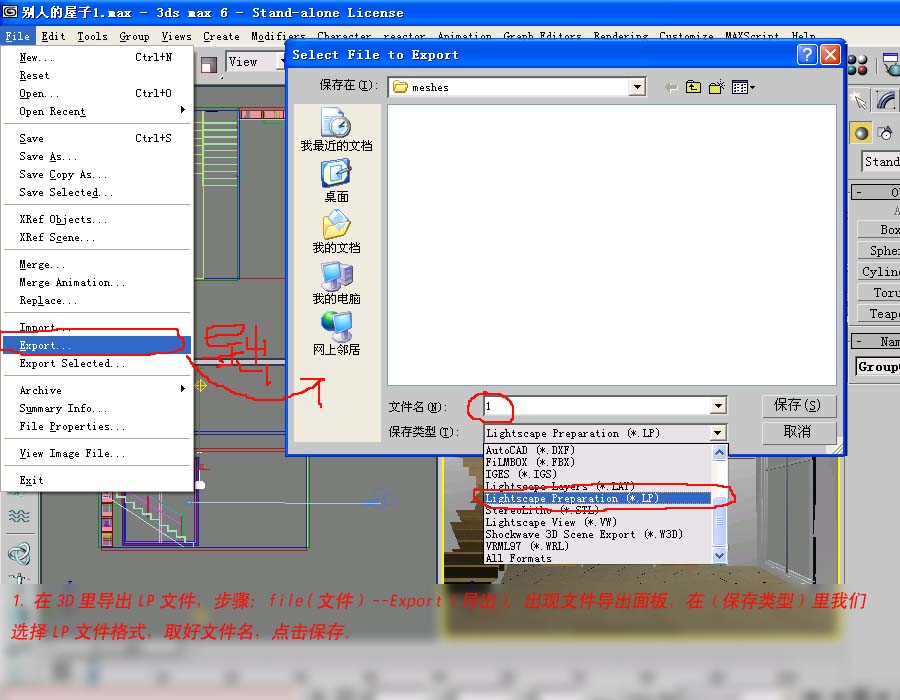Screen dimensions: 900x700
Task: Click the file type list scroll-up arrow
Action: coord(719,452)
